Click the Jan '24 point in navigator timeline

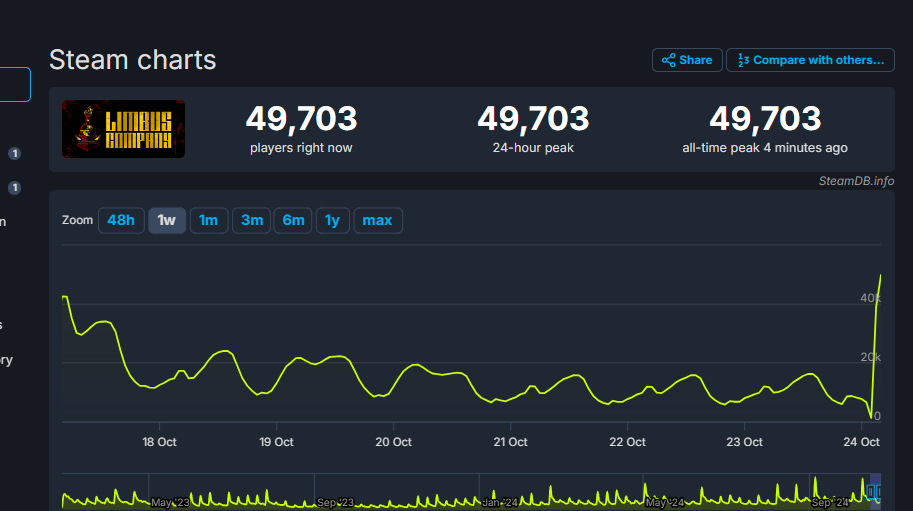tap(500, 502)
